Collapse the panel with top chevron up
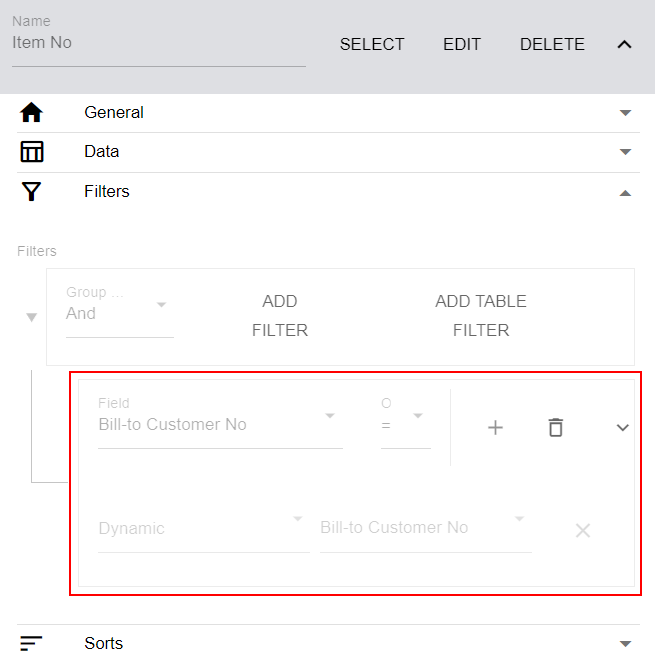The width and height of the screenshot is (655, 662). click(x=624, y=44)
